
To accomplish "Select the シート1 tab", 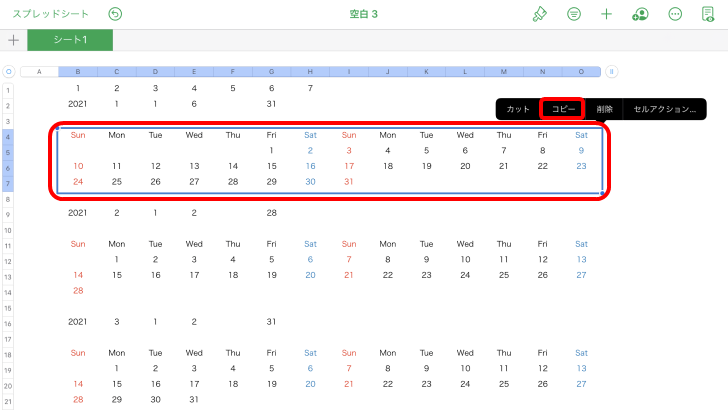I will point(70,40).
